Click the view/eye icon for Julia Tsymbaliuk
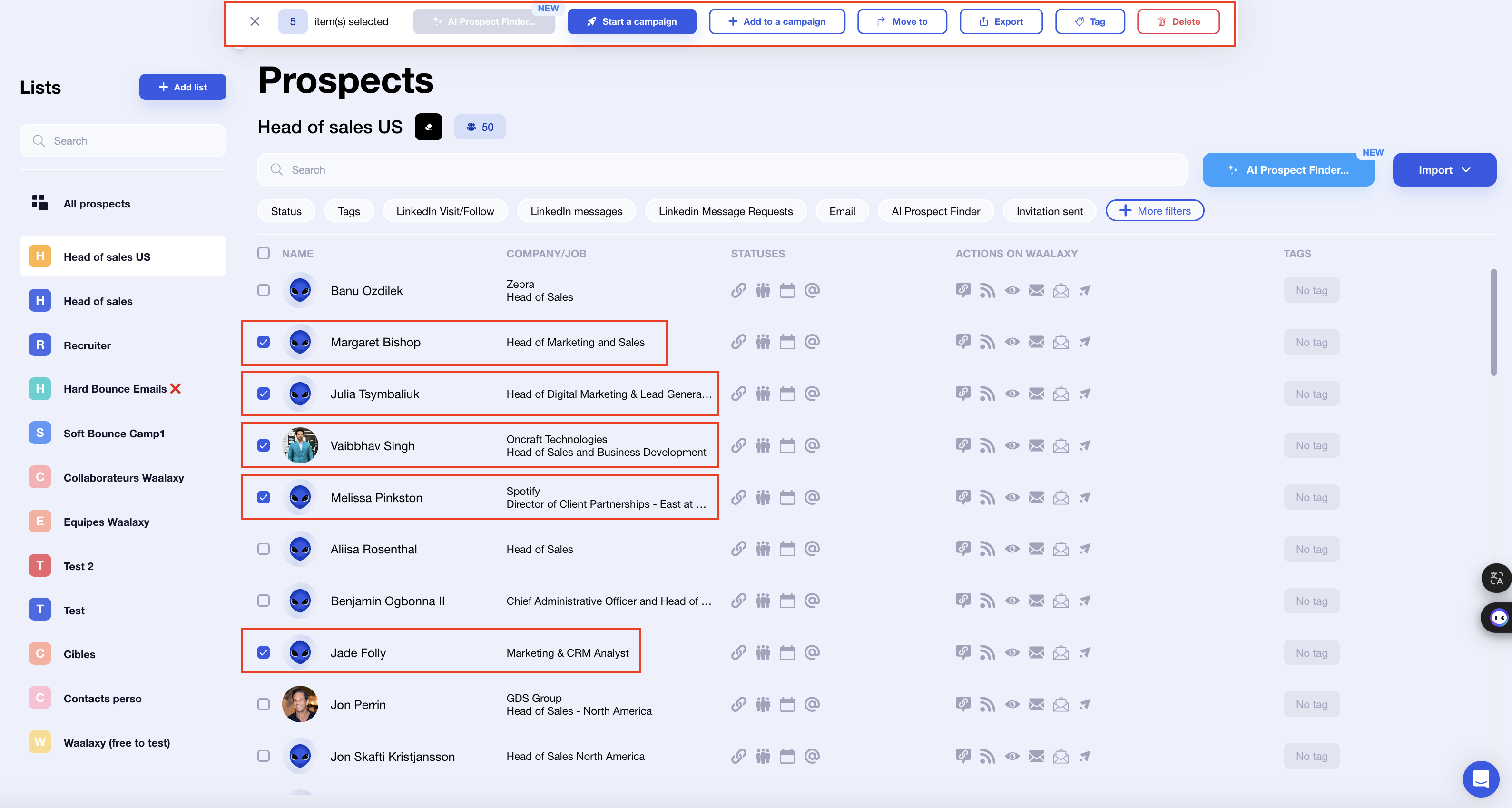Image resolution: width=1512 pixels, height=808 pixels. [x=1012, y=394]
